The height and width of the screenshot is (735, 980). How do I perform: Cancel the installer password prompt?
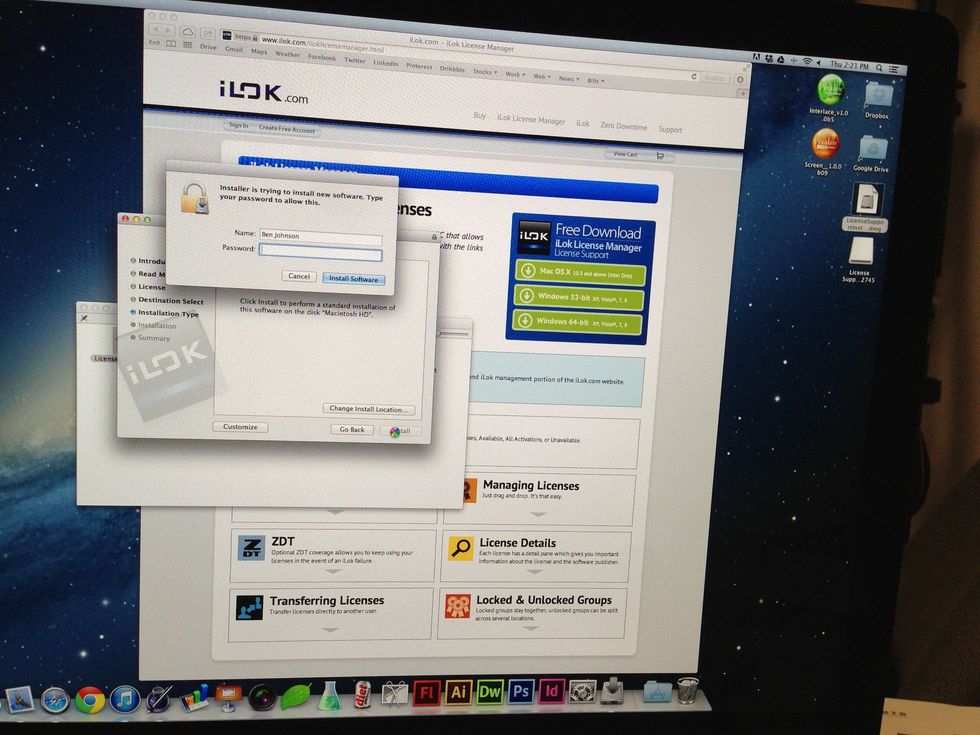coord(298,276)
